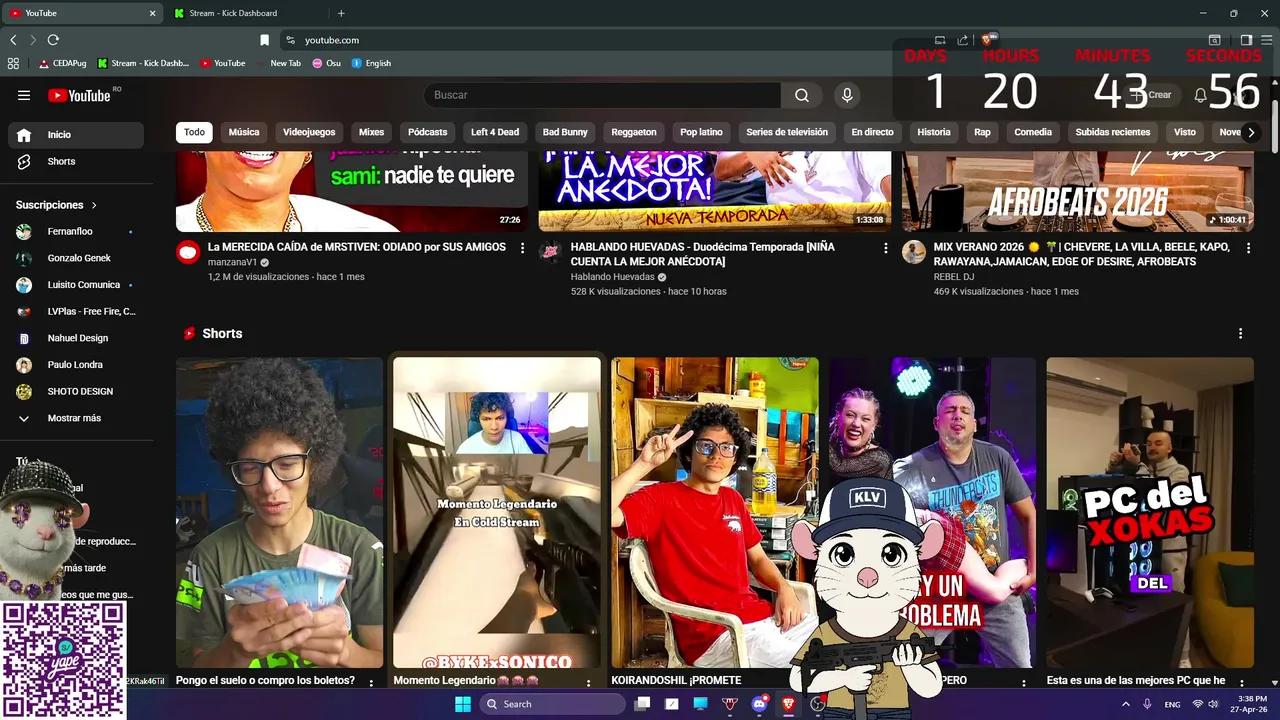This screenshot has width=1280, height=720.
Task: View site information icon in address bar
Action: tap(290, 40)
